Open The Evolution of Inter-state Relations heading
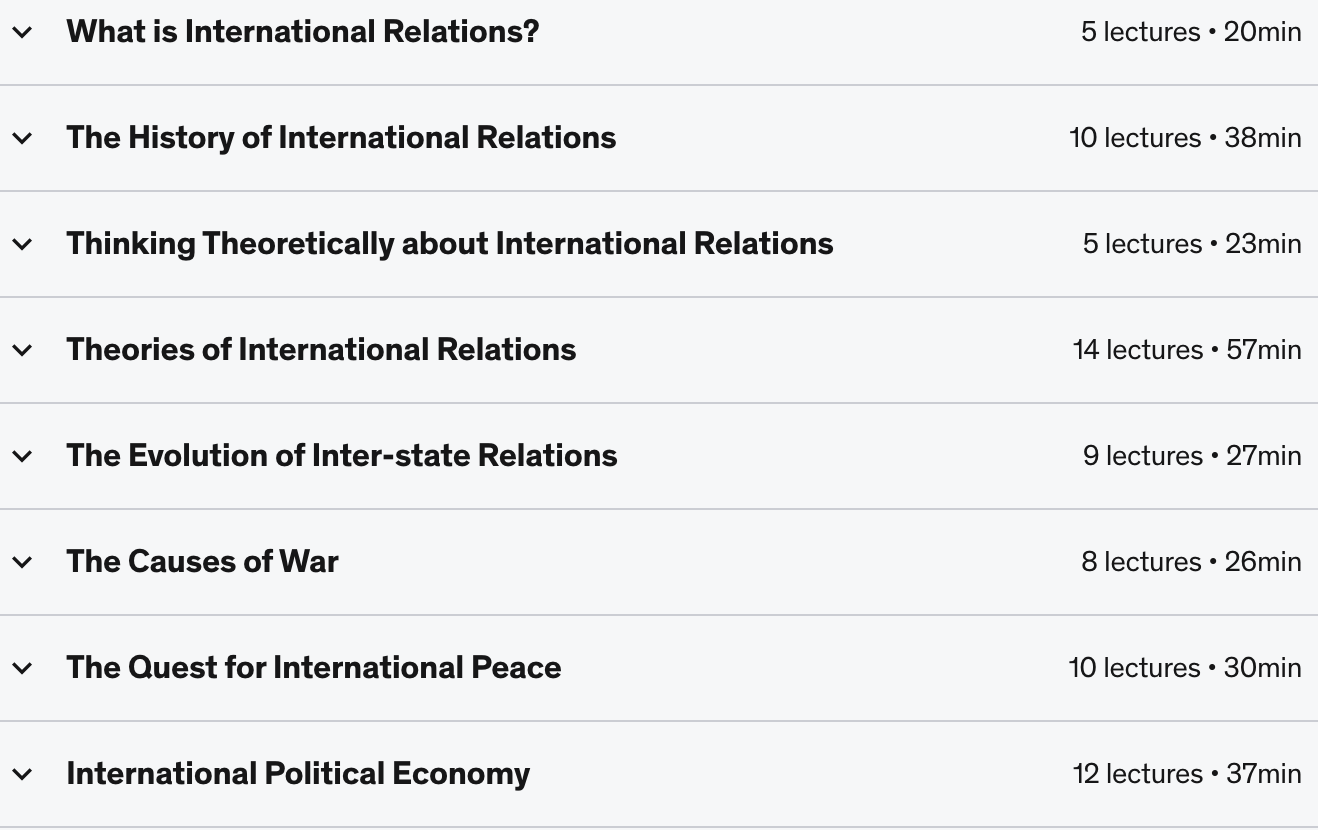This screenshot has height=830, width=1318. 342,456
